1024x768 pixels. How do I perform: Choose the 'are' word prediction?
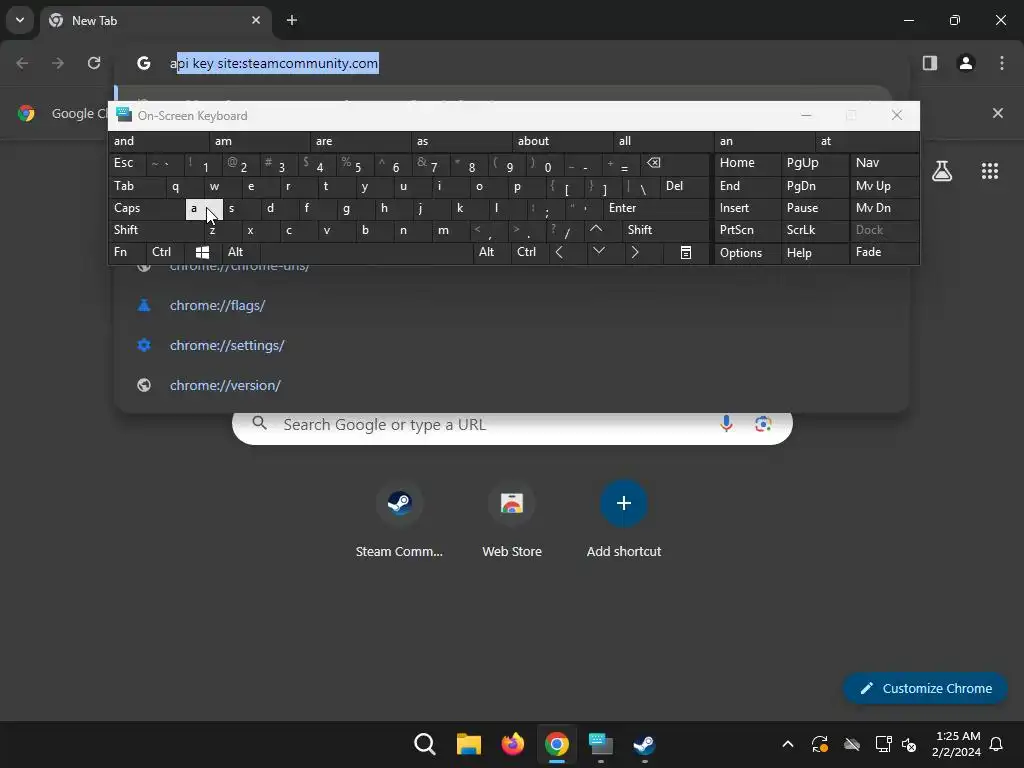pyautogui.click(x=361, y=141)
